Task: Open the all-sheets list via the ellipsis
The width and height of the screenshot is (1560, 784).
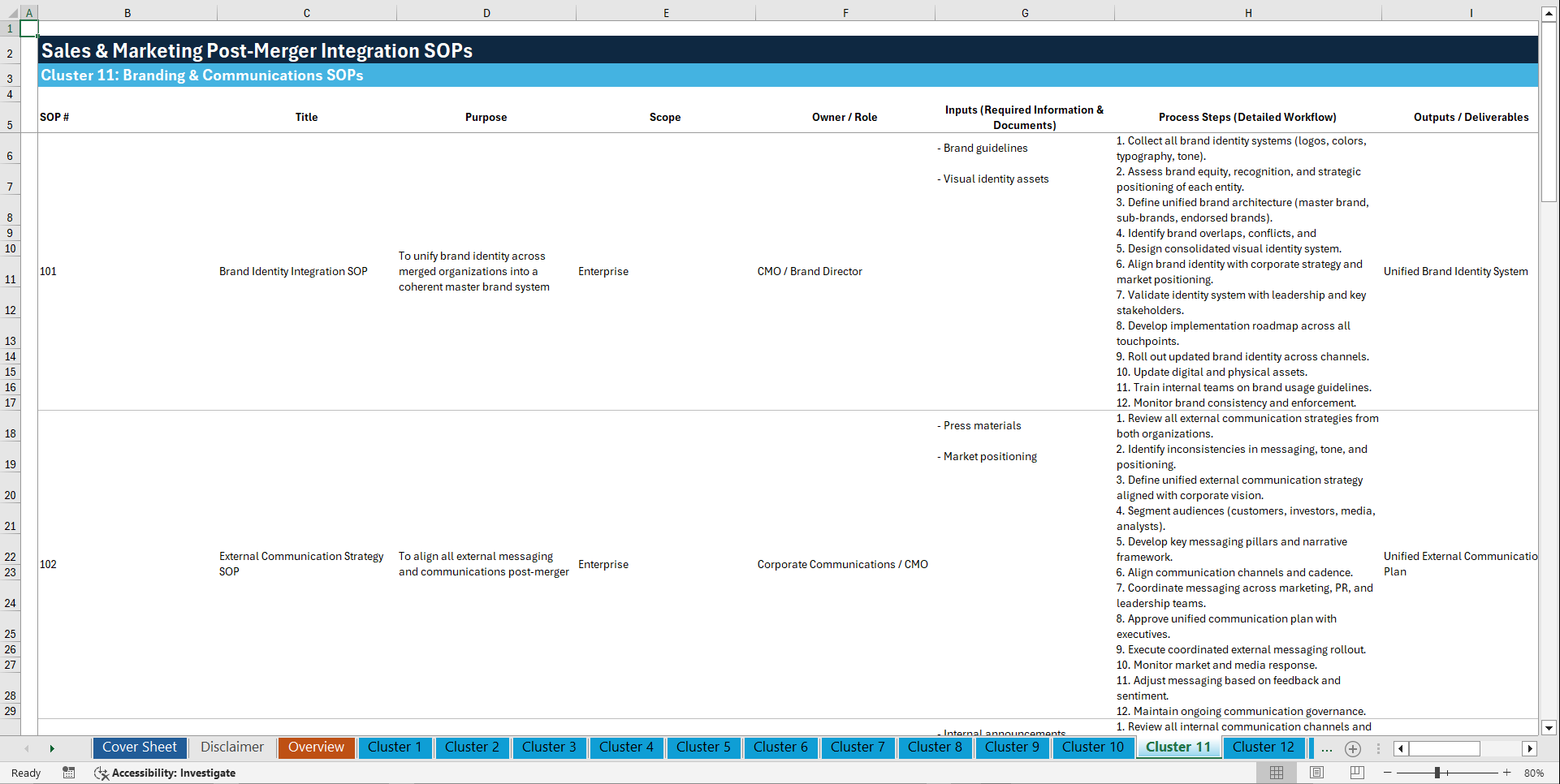Action: tap(1327, 748)
